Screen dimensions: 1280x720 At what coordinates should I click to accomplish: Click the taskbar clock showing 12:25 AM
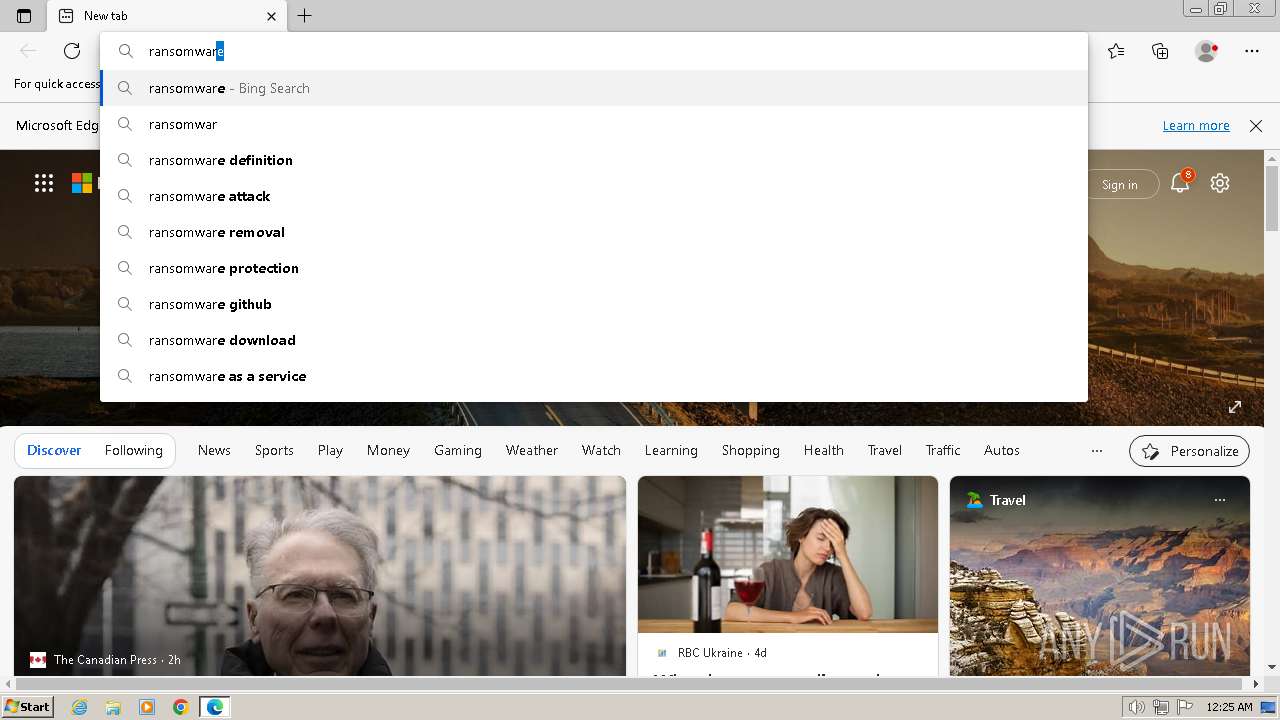(x=1229, y=707)
